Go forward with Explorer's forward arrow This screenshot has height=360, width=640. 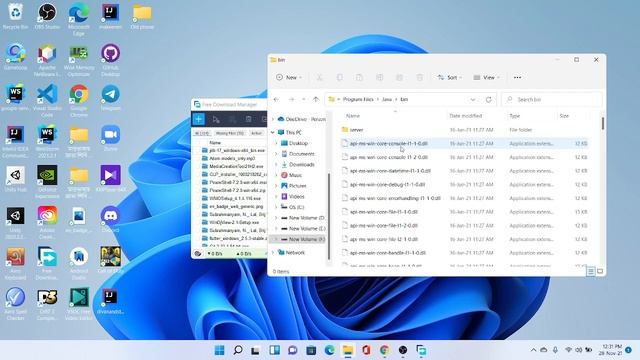point(291,99)
